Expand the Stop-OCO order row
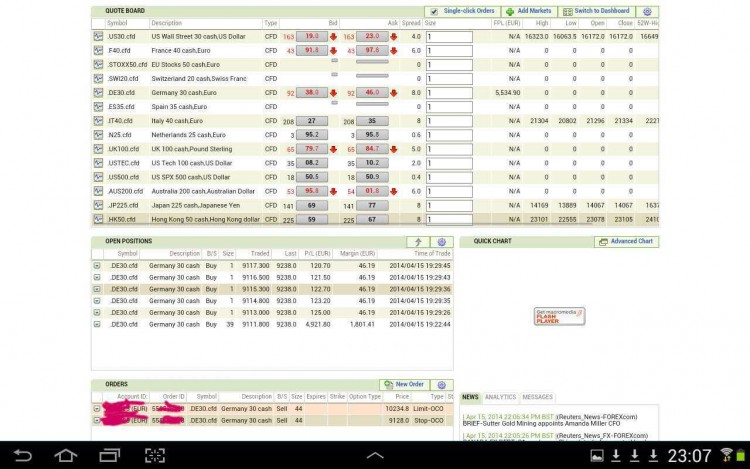The width and height of the screenshot is (750, 469). tap(97, 421)
